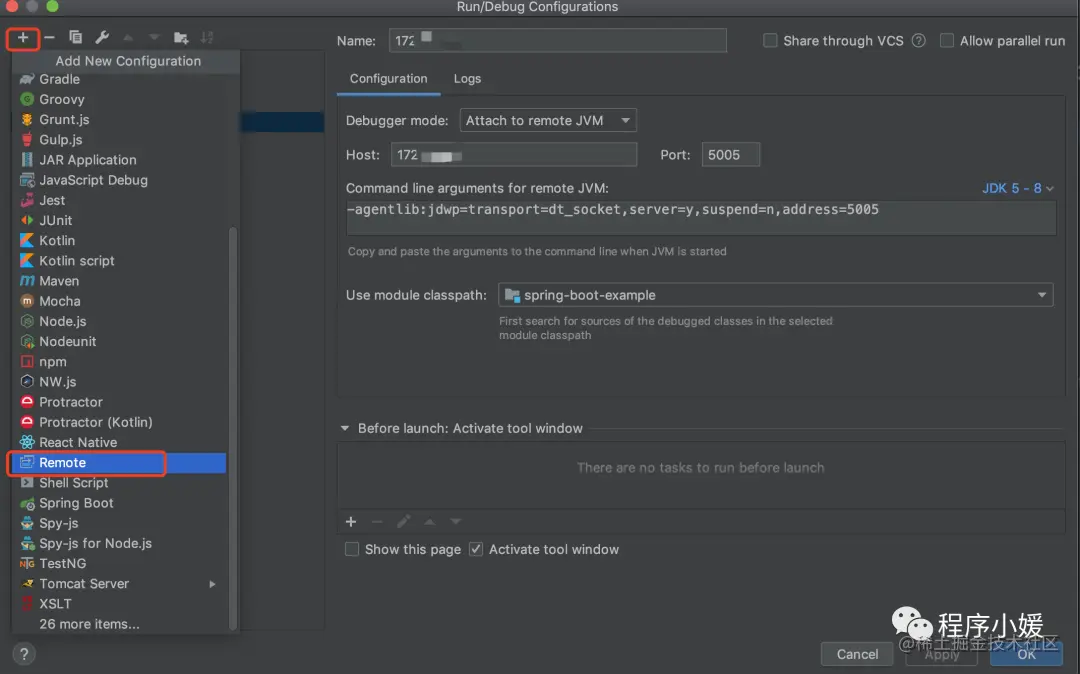Uncheck Activate tool window checkbox

[x=476, y=549]
